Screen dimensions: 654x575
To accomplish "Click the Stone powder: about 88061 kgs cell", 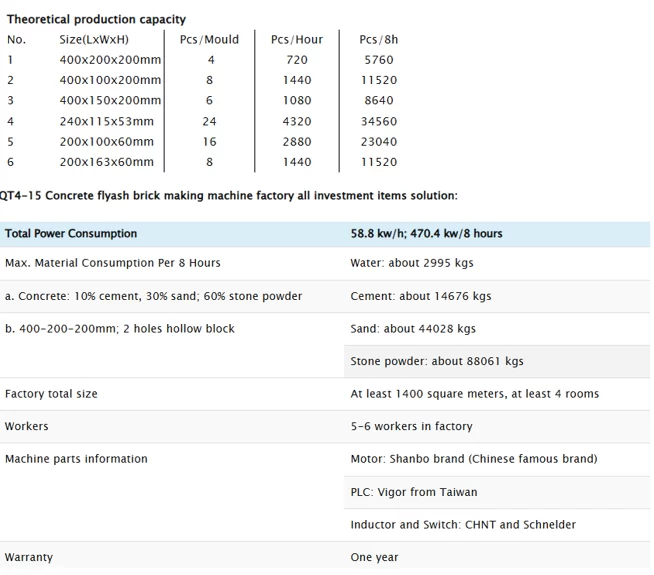I will pyautogui.click(x=437, y=361).
